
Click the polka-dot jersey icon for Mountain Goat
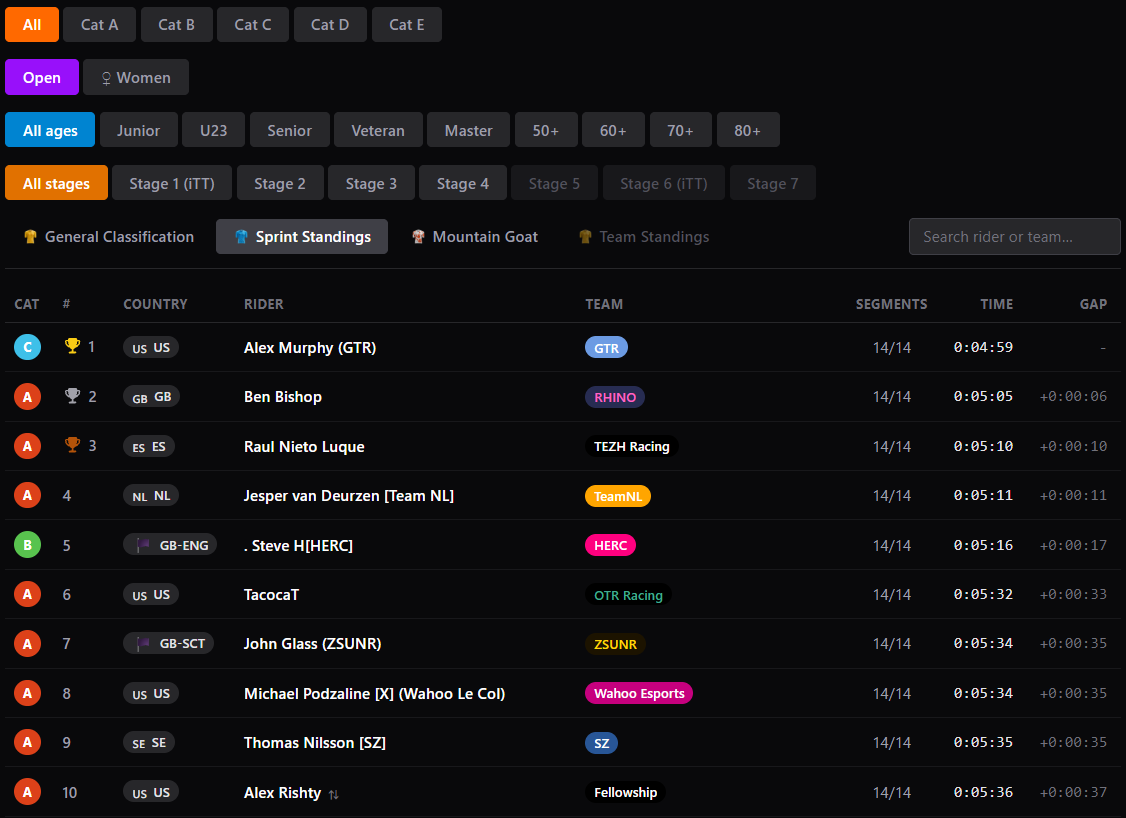tap(418, 236)
